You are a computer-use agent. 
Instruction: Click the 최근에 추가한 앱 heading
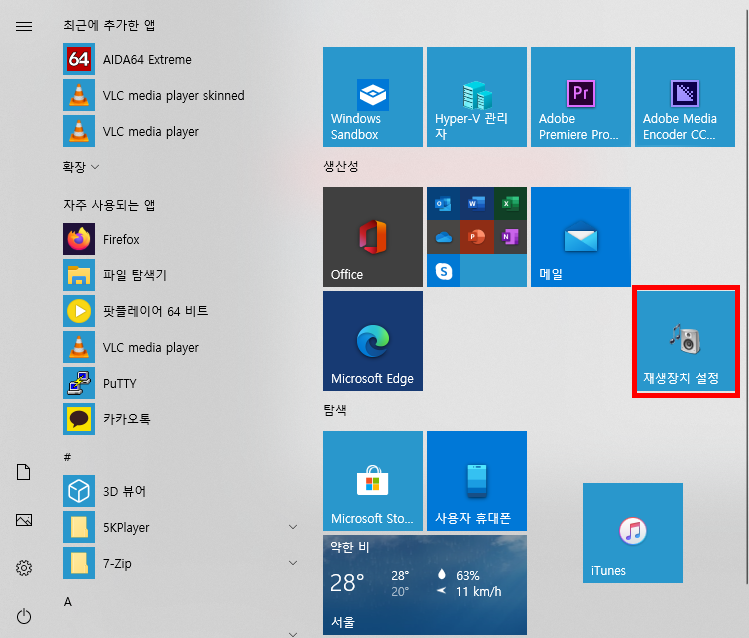click(x=109, y=25)
